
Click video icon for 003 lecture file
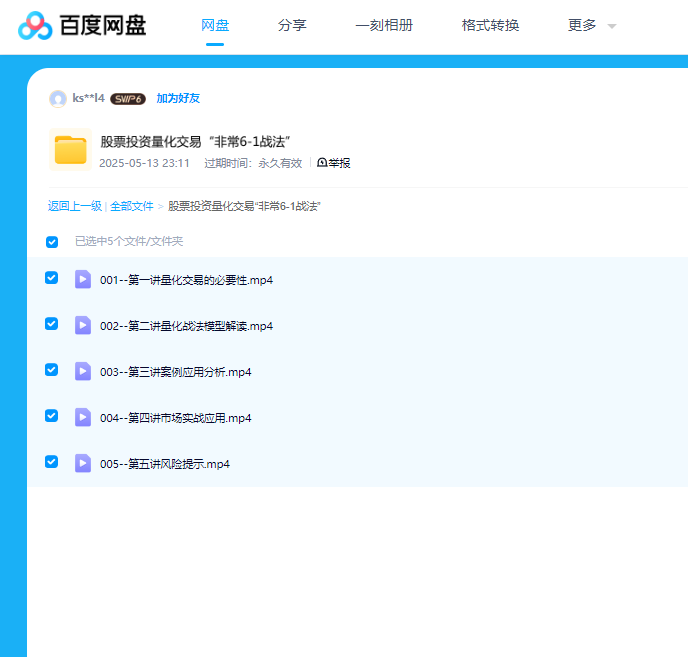point(83,371)
